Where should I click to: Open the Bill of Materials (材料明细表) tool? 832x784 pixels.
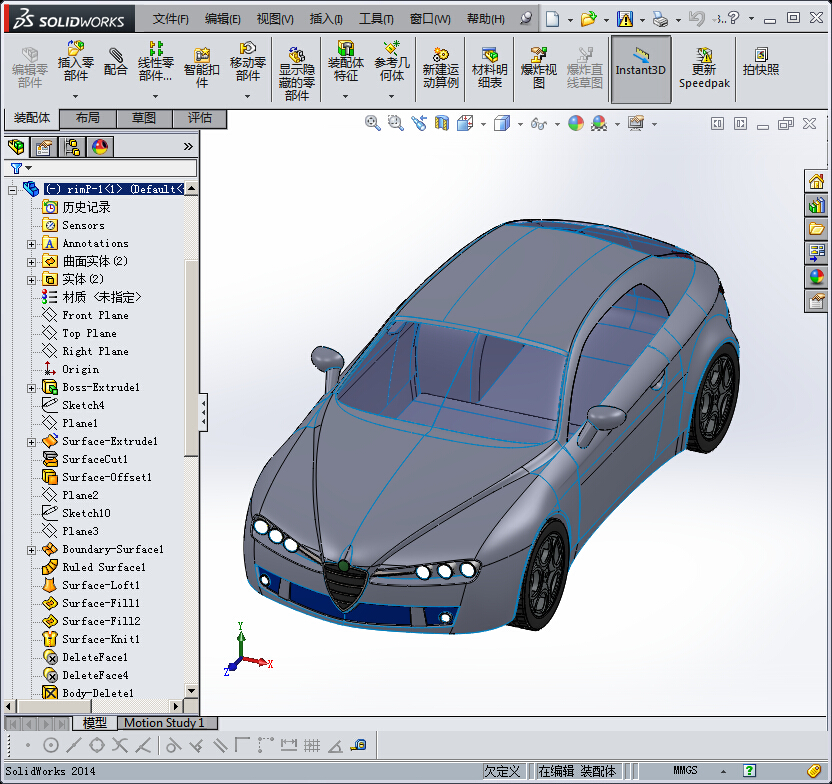(x=489, y=67)
